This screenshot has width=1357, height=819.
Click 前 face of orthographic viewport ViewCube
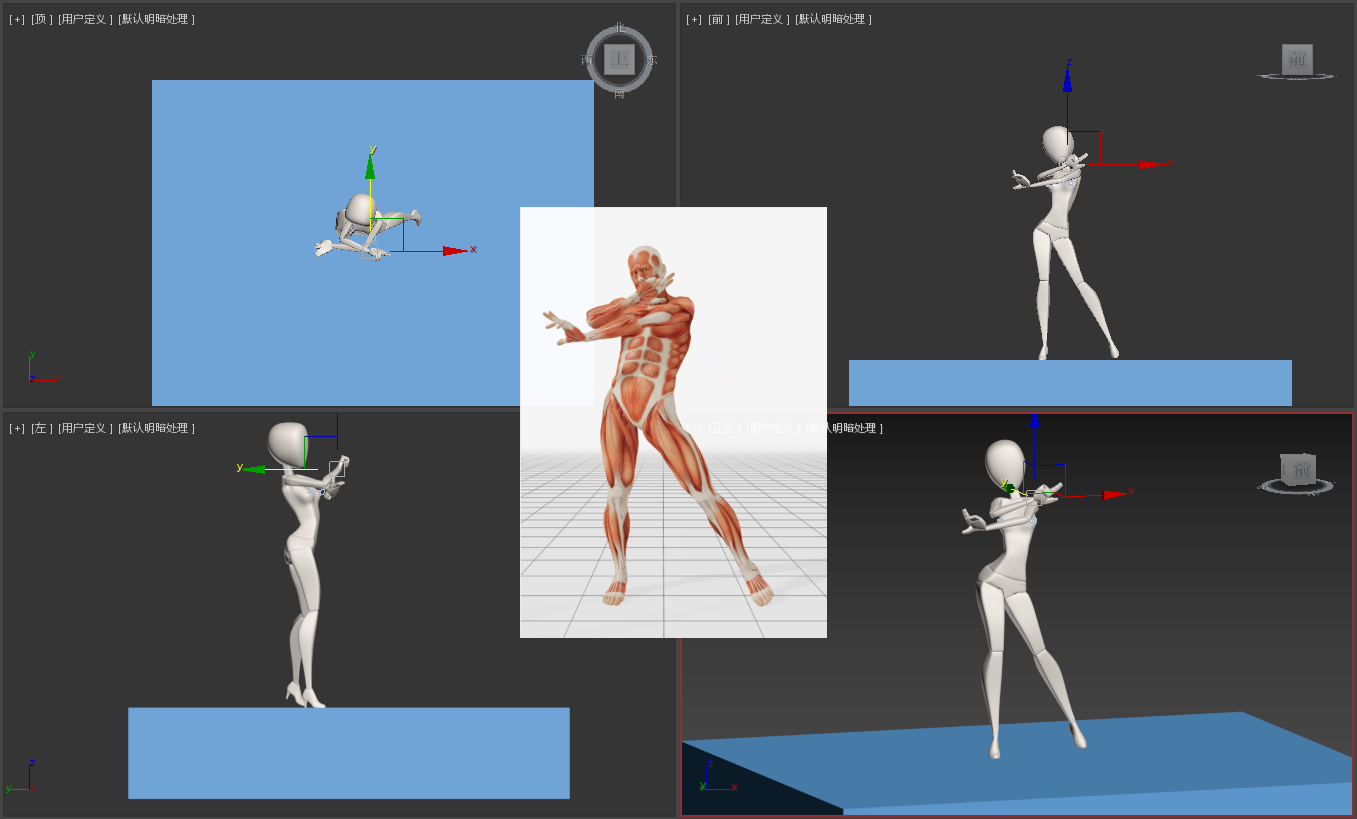(1300, 469)
